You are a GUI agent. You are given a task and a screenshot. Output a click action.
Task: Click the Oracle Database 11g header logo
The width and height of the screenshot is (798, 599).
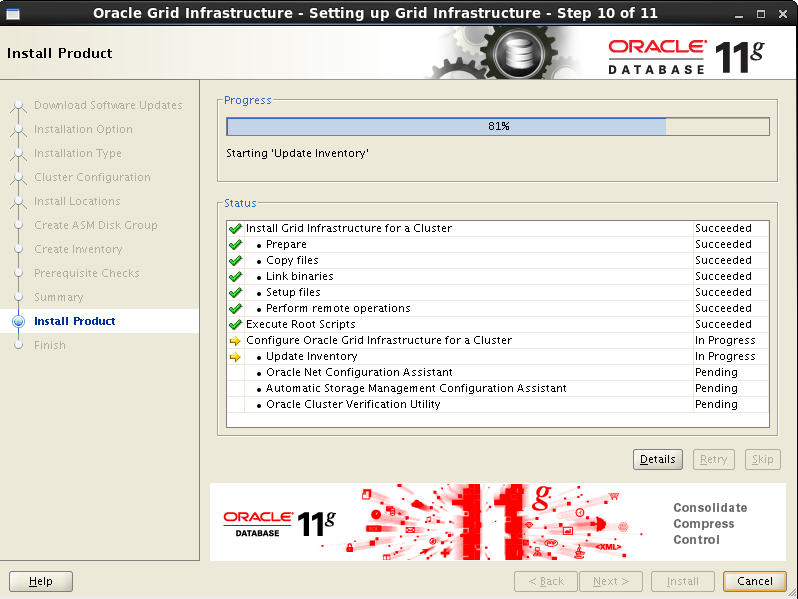[x=686, y=56]
